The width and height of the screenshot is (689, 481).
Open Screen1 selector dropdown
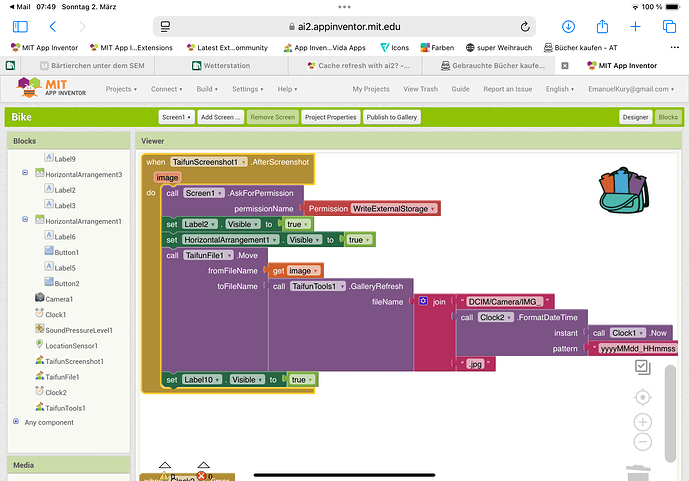pos(176,117)
